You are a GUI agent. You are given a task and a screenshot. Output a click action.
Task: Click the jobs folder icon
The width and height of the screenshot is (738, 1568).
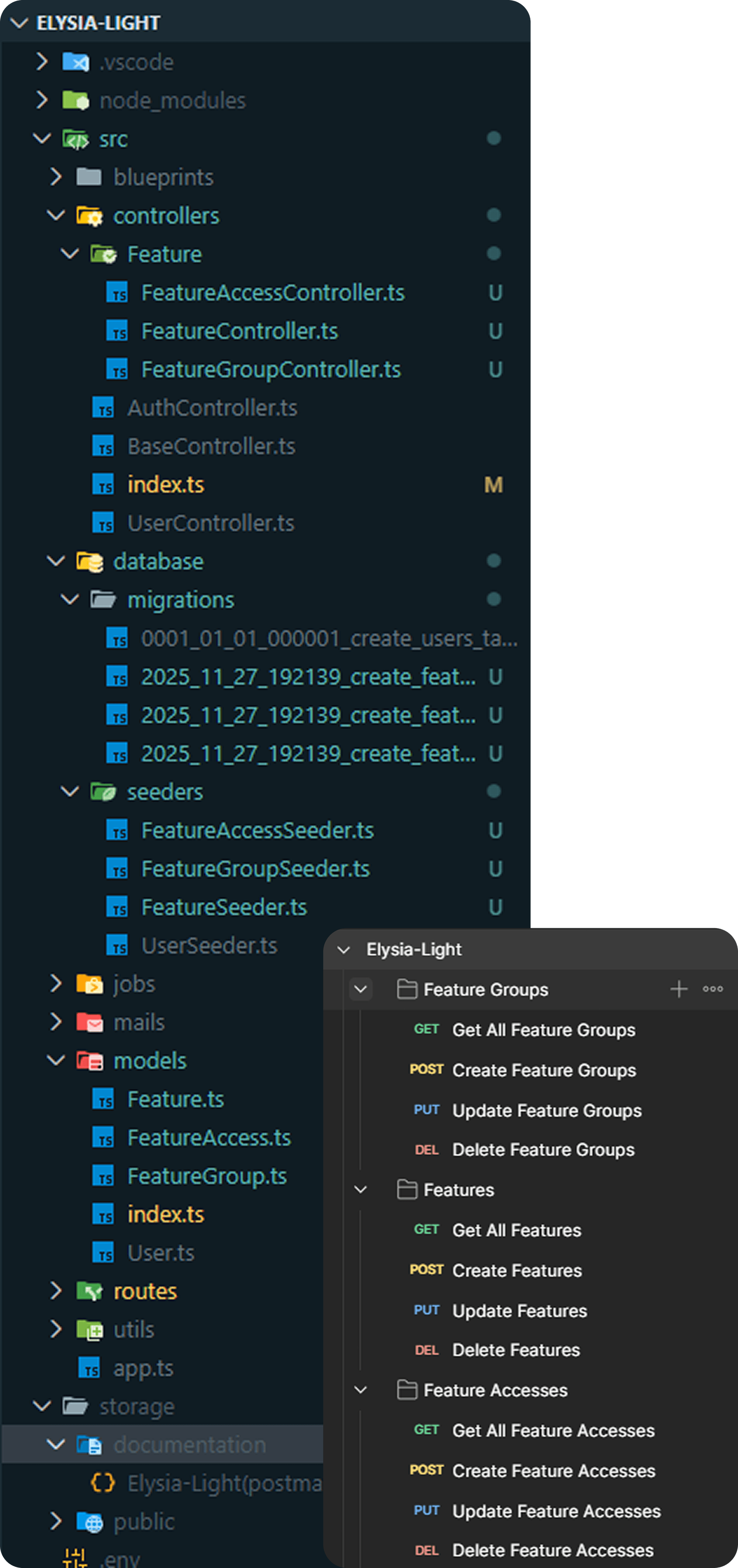(90, 984)
